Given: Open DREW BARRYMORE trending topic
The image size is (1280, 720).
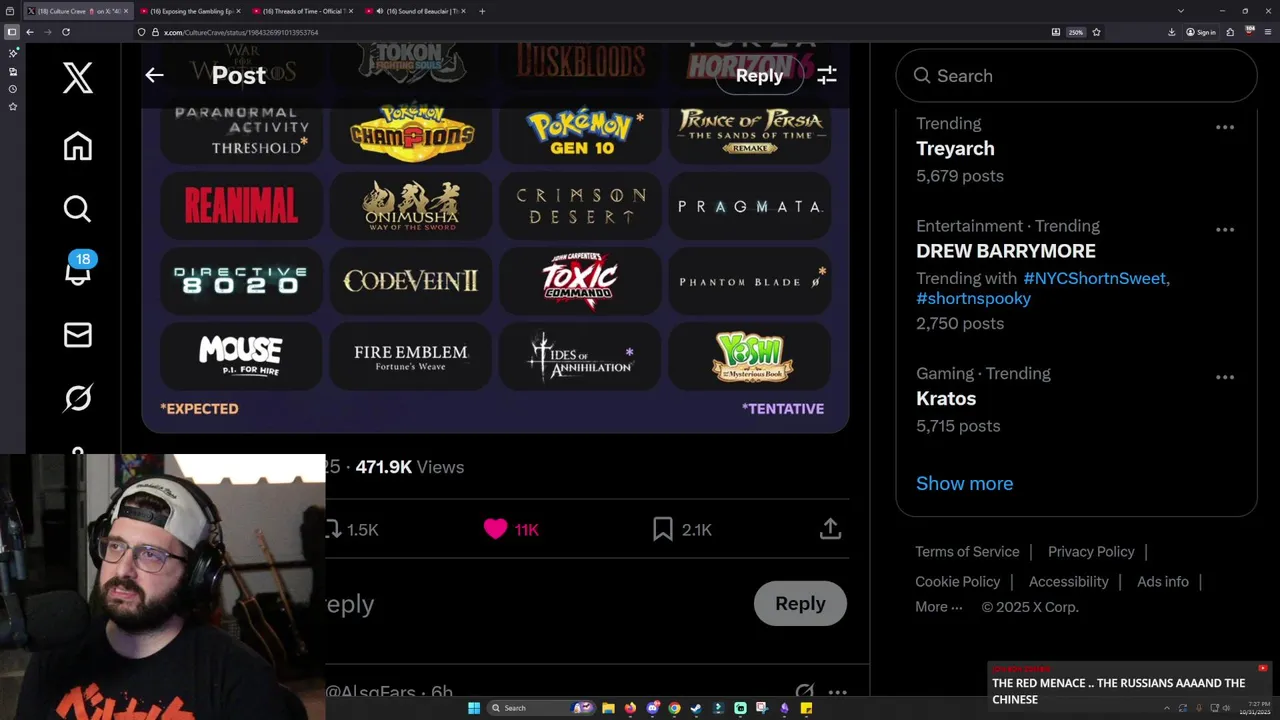Looking at the screenshot, I should (x=1006, y=251).
